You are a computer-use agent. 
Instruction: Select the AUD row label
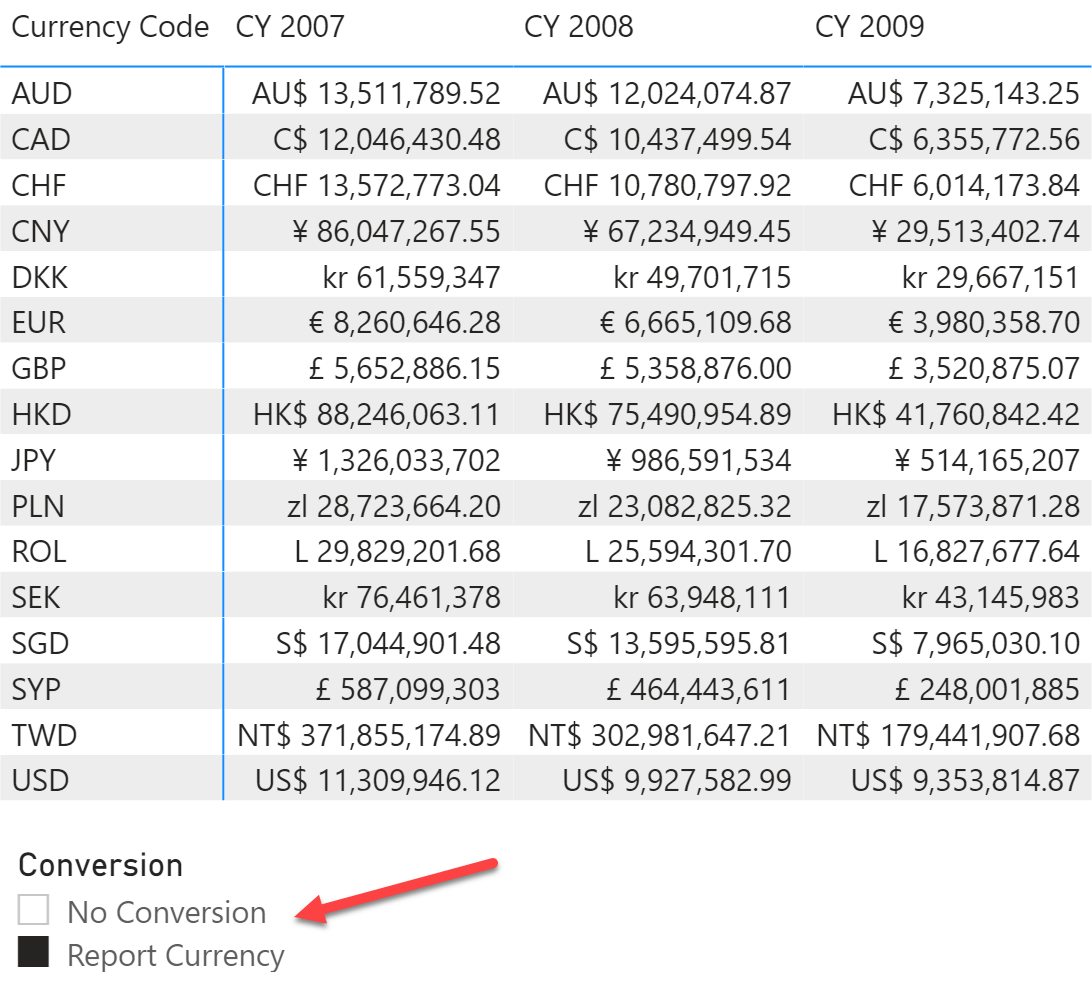coord(42,93)
